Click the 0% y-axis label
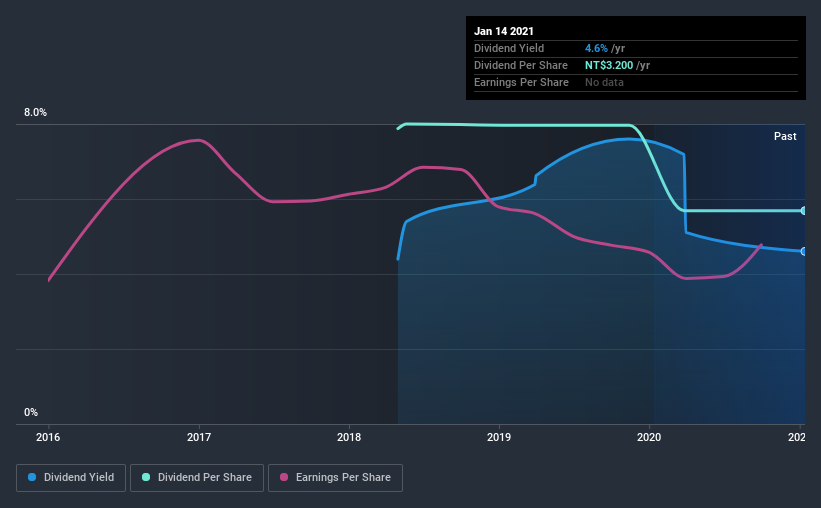 click(31, 413)
